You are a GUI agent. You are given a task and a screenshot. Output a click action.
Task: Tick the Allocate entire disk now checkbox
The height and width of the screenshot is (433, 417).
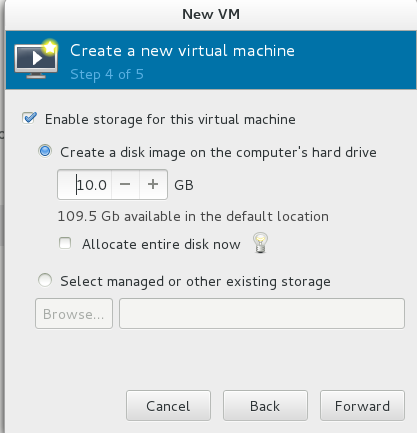[65, 243]
